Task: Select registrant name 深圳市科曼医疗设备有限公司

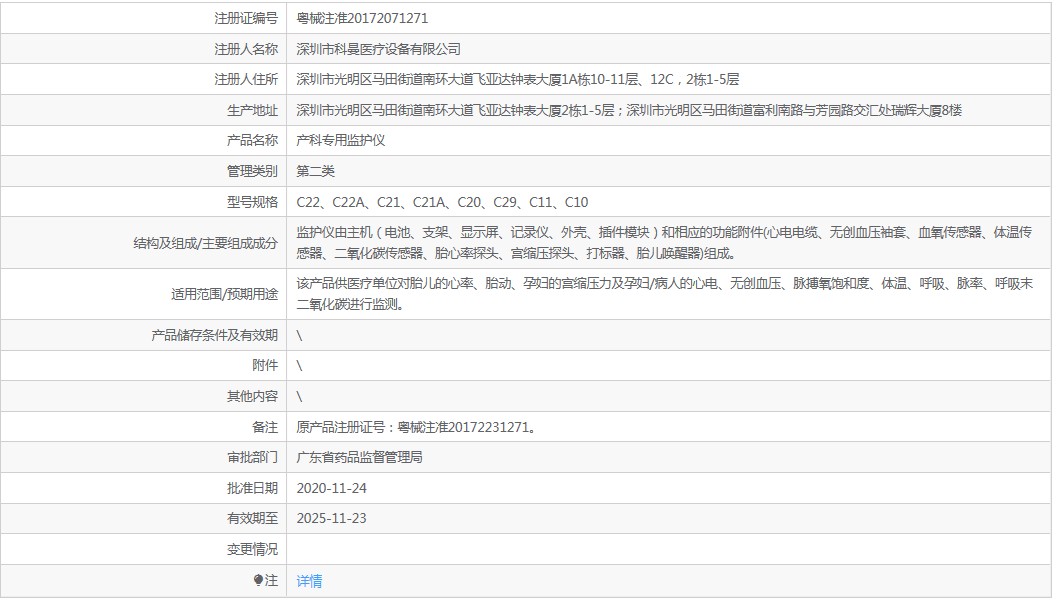Action: 378,49
